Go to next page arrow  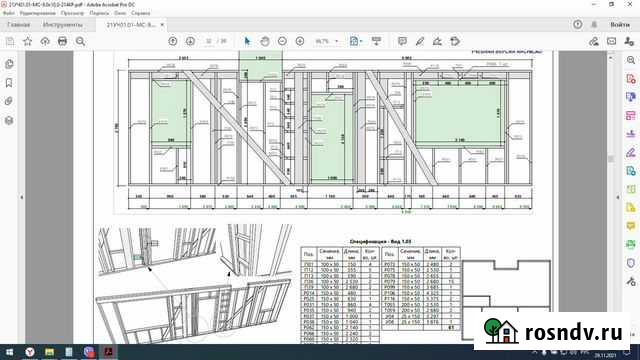click(190, 41)
